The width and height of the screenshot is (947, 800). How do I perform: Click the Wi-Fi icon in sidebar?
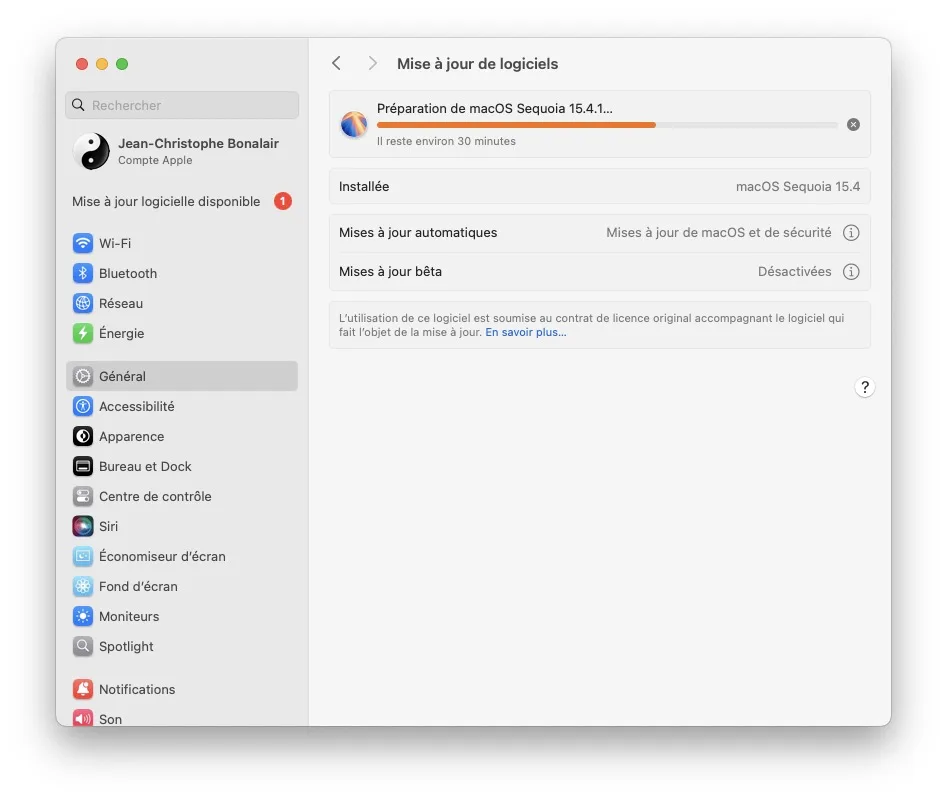[83, 243]
